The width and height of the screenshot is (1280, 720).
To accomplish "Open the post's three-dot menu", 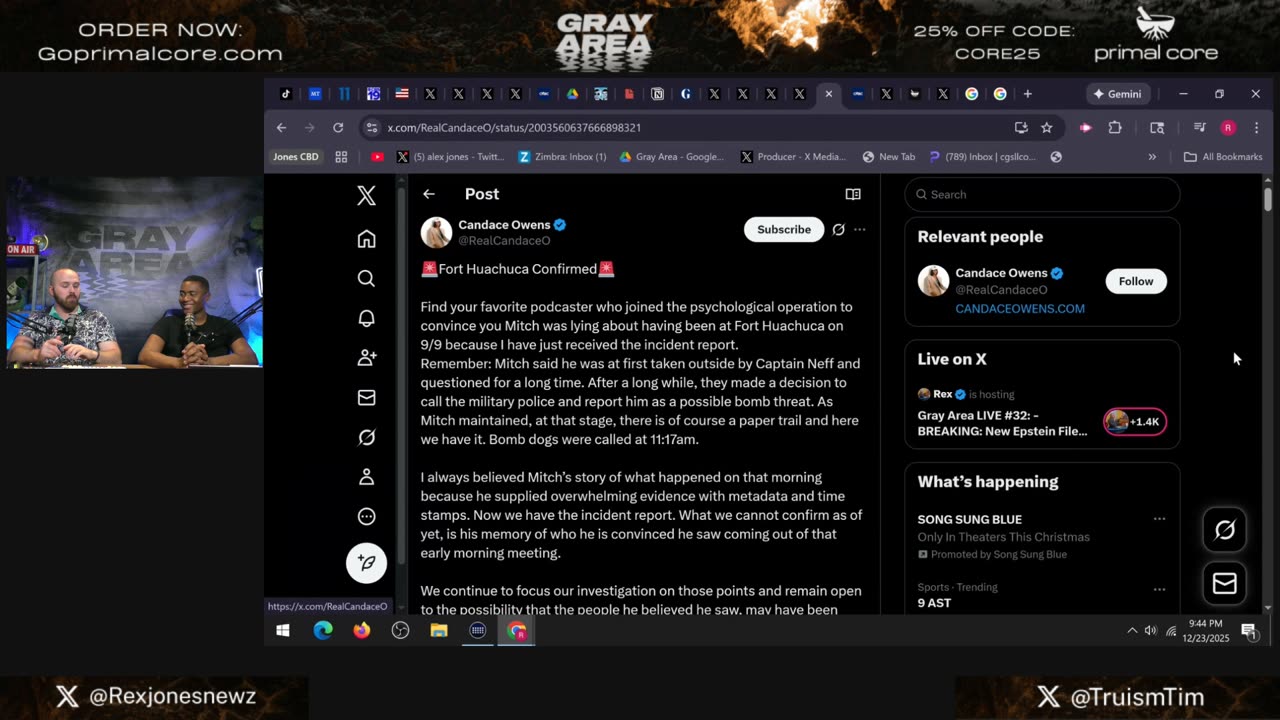I will pyautogui.click(x=860, y=230).
